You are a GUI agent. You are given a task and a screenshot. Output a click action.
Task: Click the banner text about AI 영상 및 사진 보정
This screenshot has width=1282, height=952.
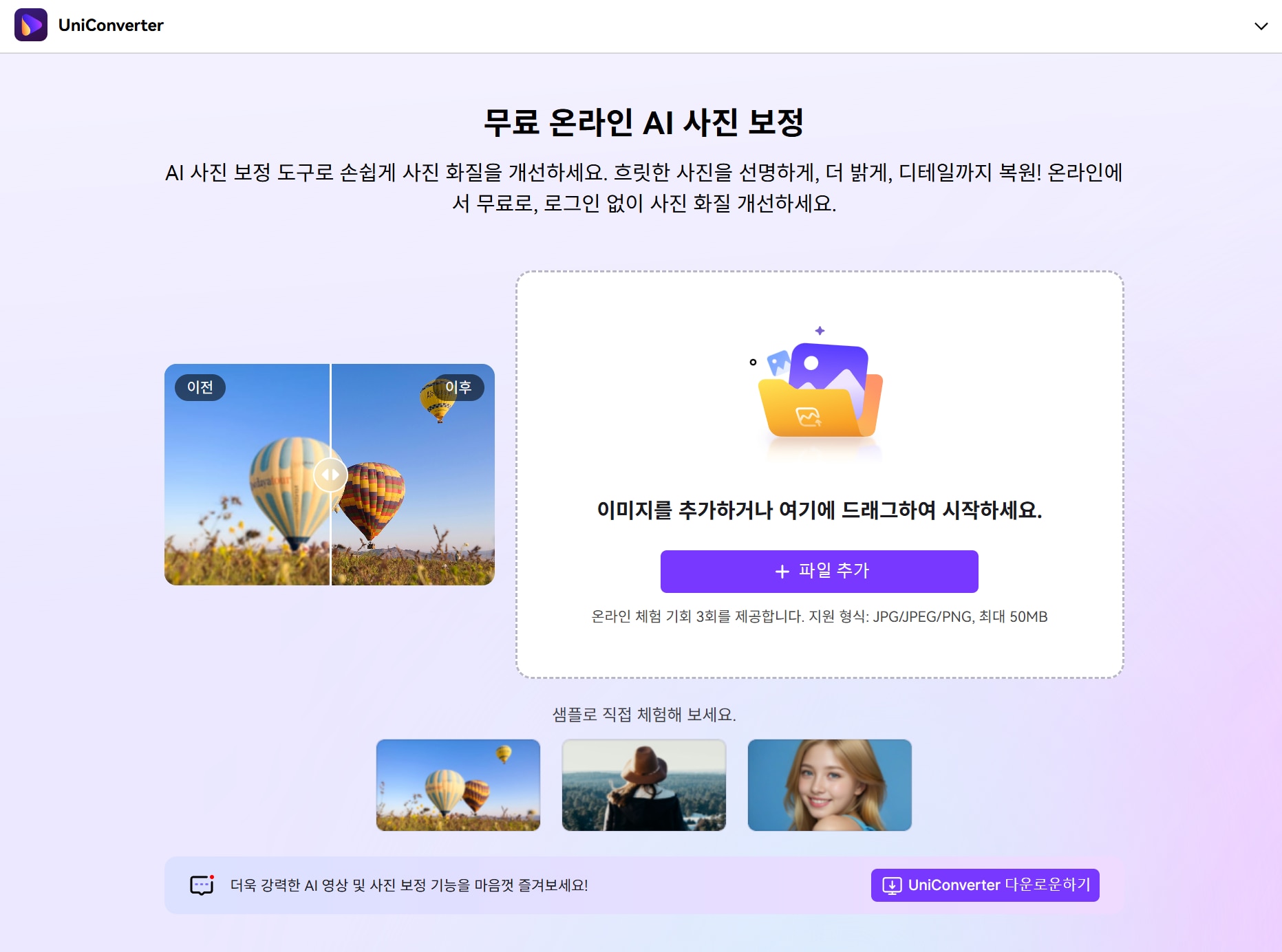(409, 885)
